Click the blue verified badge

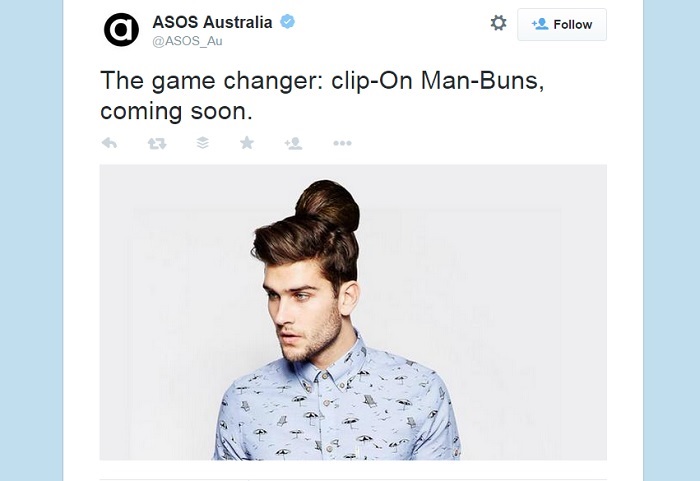[x=287, y=21]
